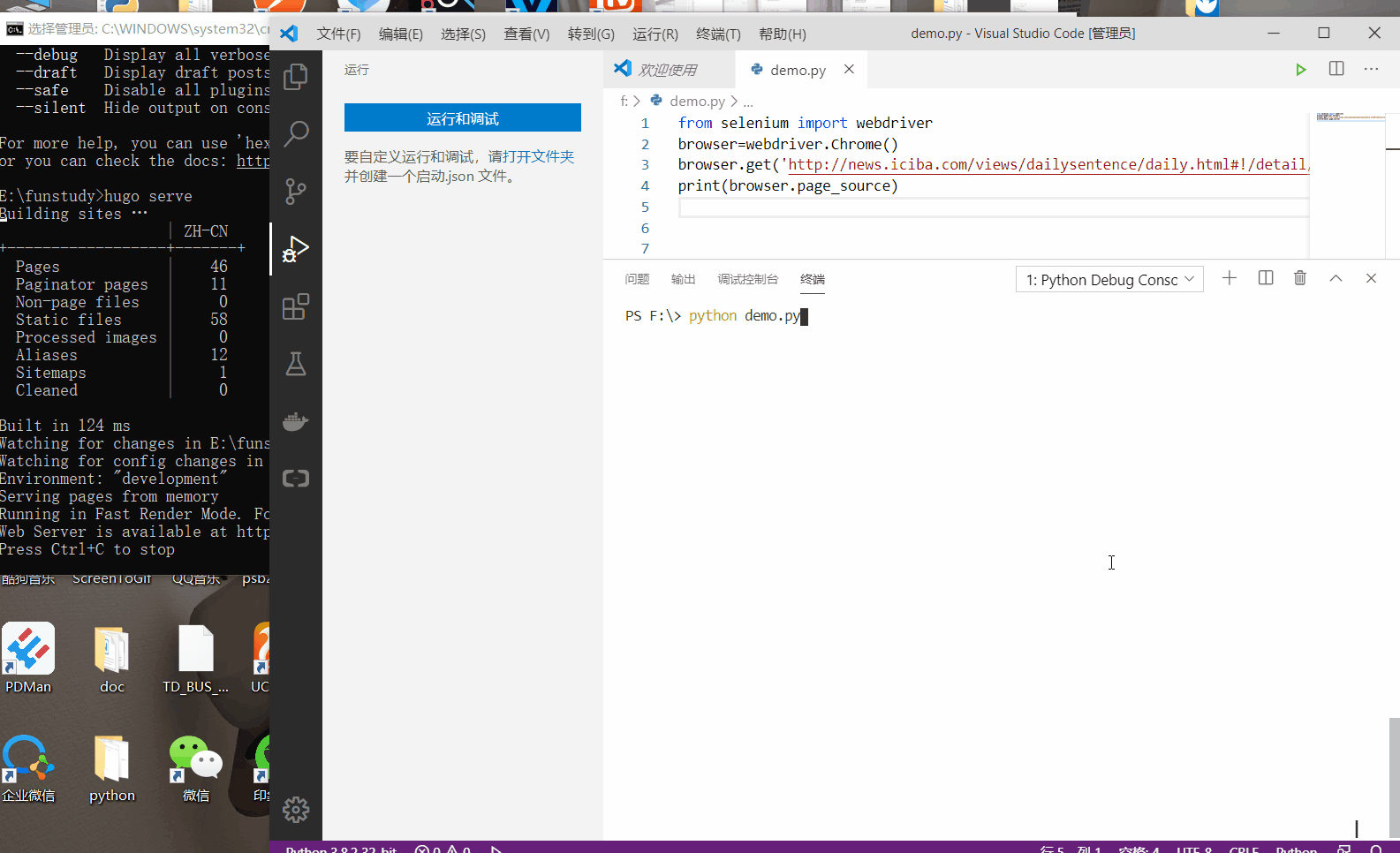This screenshot has width=1400, height=853.
Task: Click the cmd window title bar
Action: click(x=134, y=28)
